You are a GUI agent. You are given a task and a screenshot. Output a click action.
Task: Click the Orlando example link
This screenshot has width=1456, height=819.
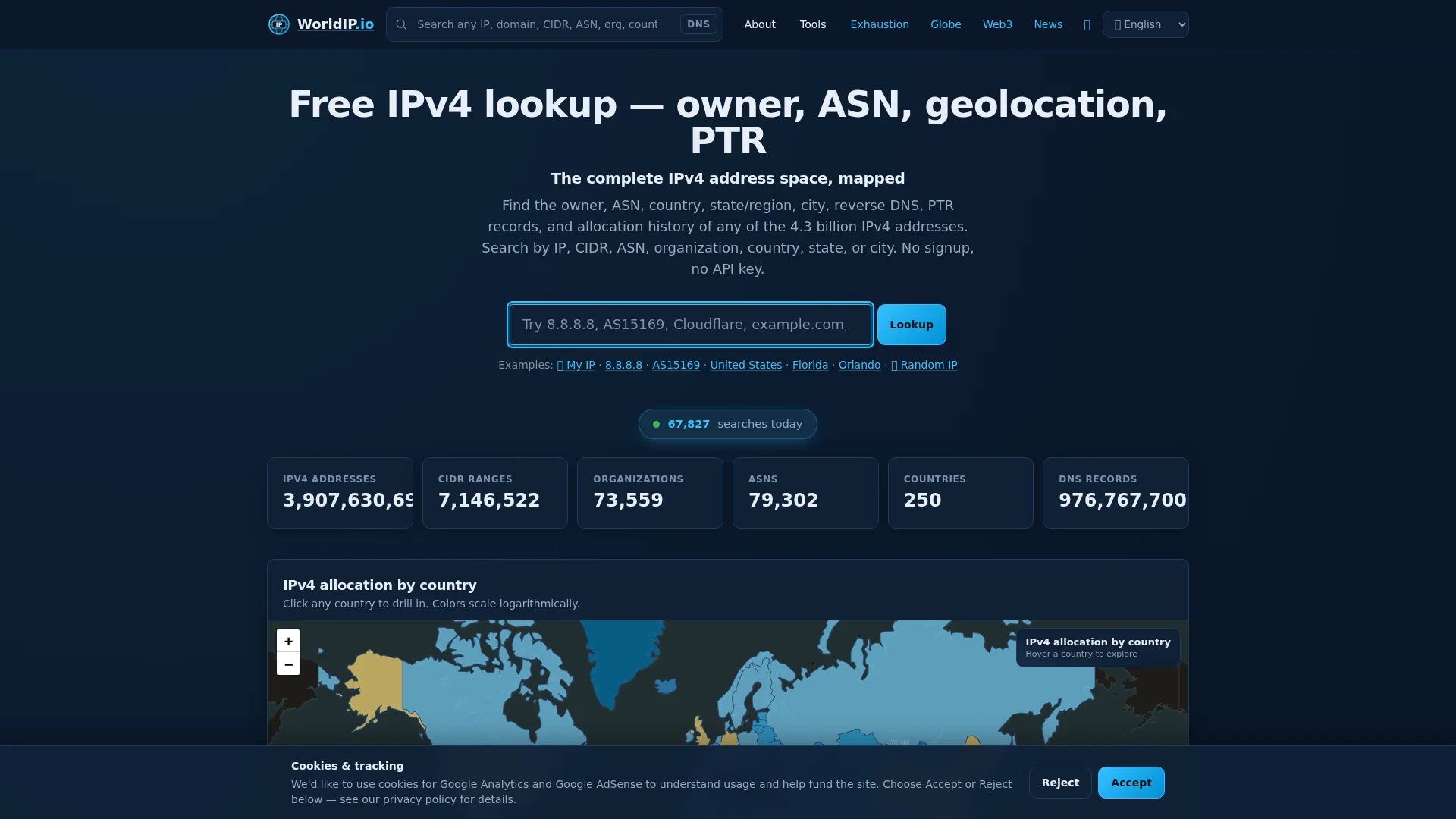coord(859,365)
